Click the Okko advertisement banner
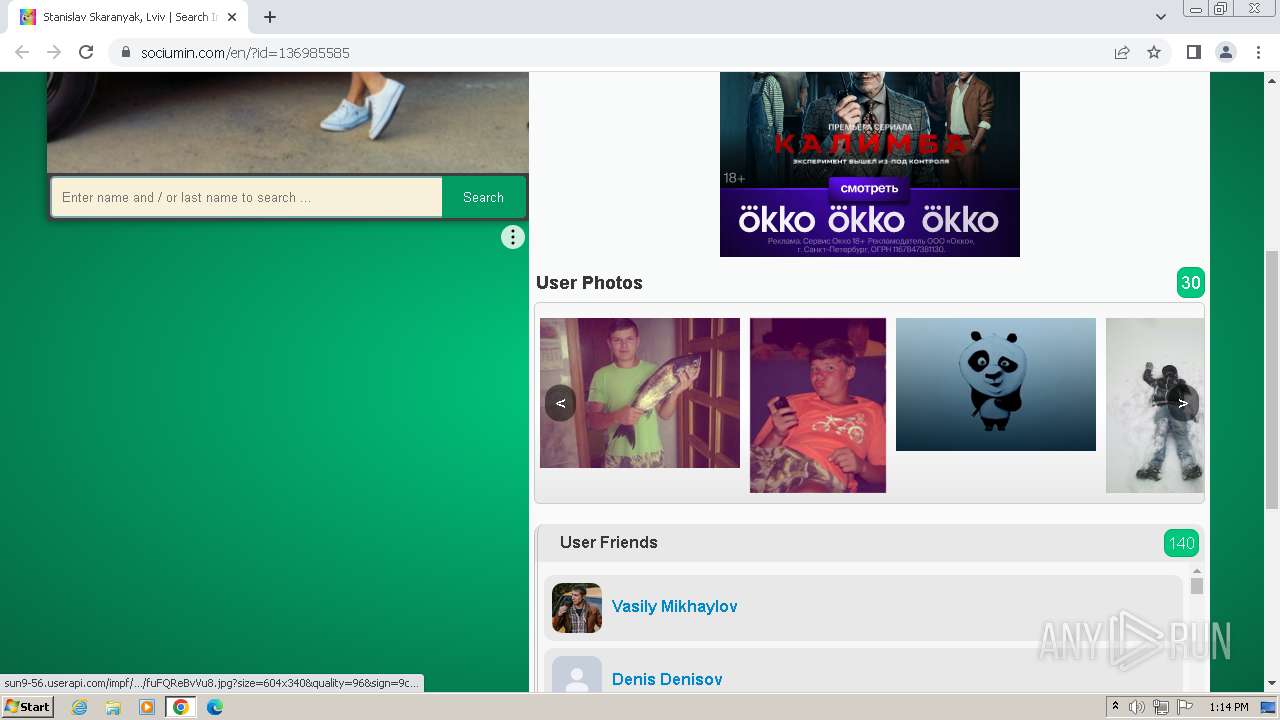The image size is (1280, 720). pyautogui.click(x=870, y=164)
